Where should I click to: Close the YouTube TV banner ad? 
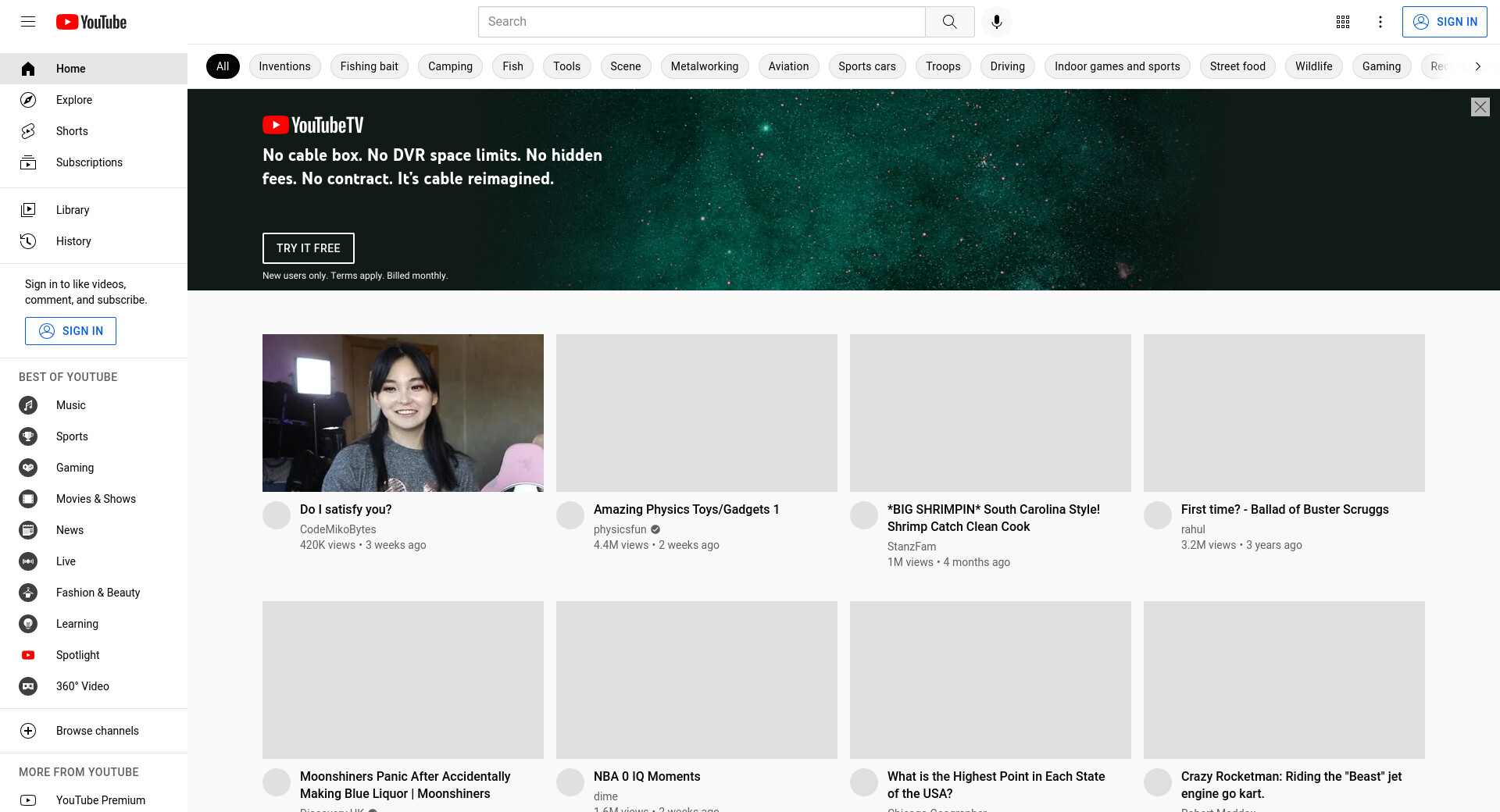point(1480,107)
